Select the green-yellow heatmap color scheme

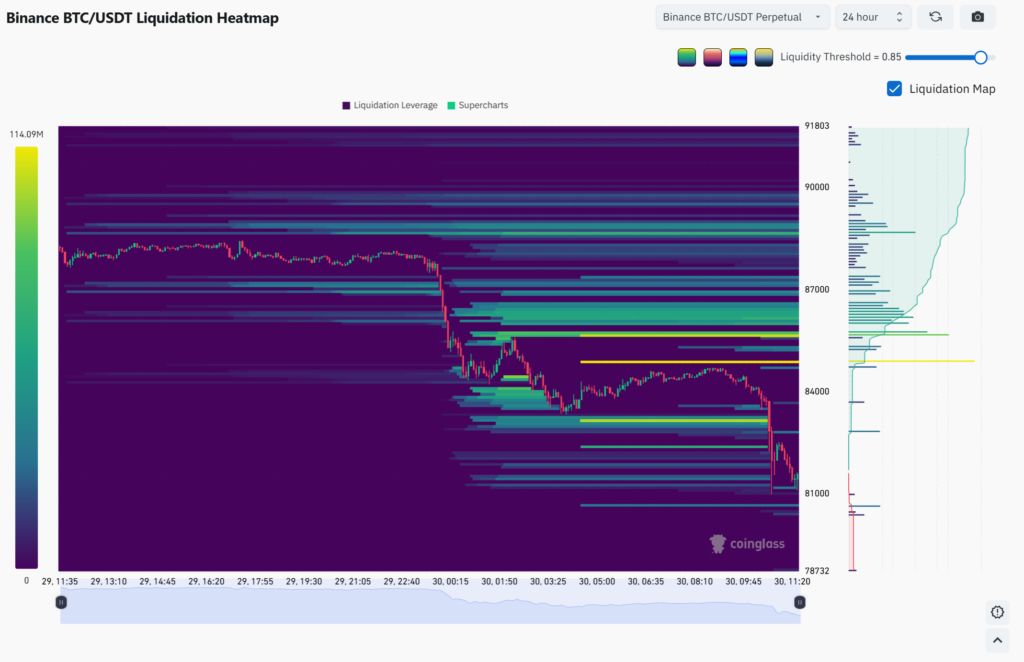(687, 57)
